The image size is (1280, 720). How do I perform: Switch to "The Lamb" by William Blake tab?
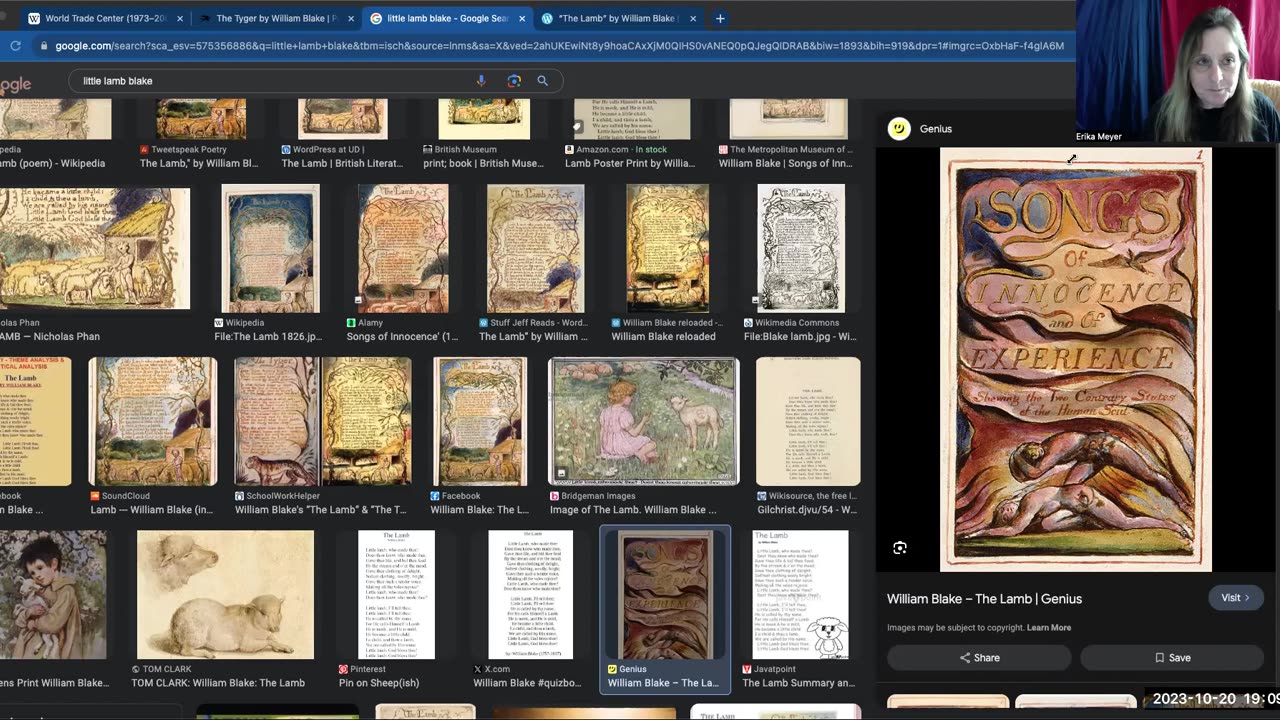point(617,18)
